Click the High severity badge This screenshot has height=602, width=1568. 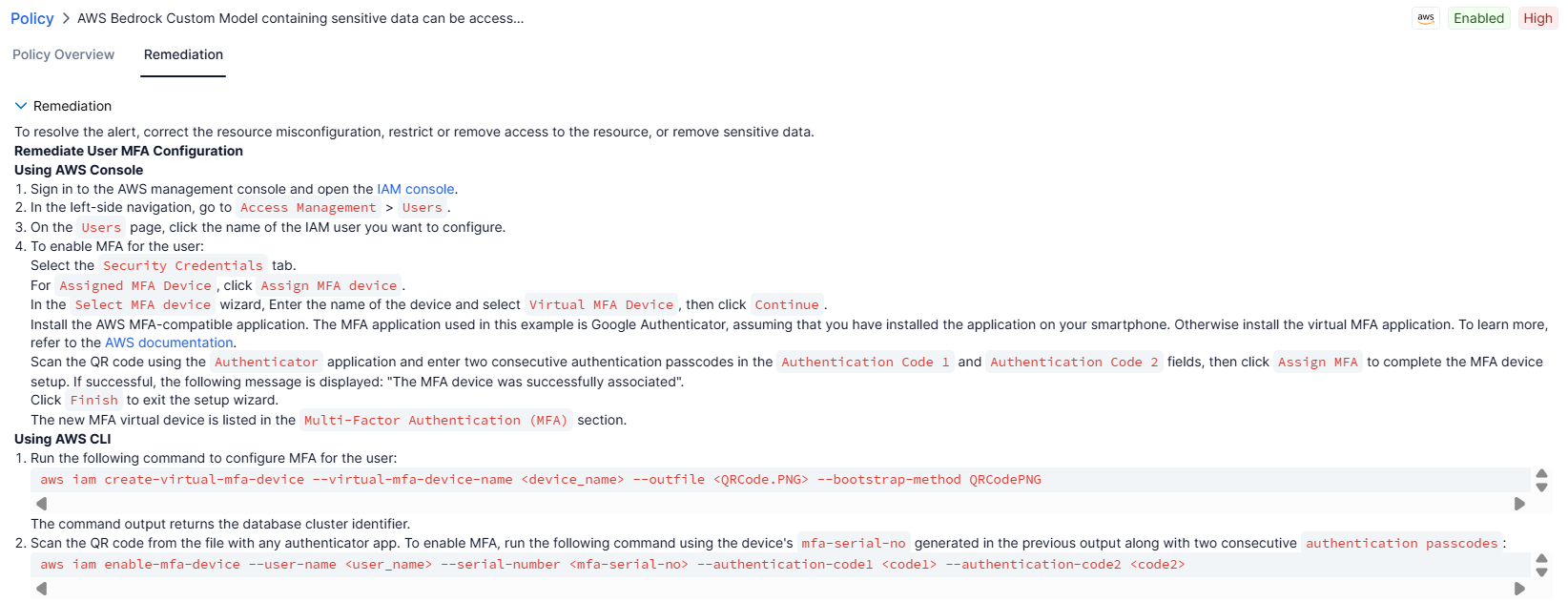[1537, 18]
